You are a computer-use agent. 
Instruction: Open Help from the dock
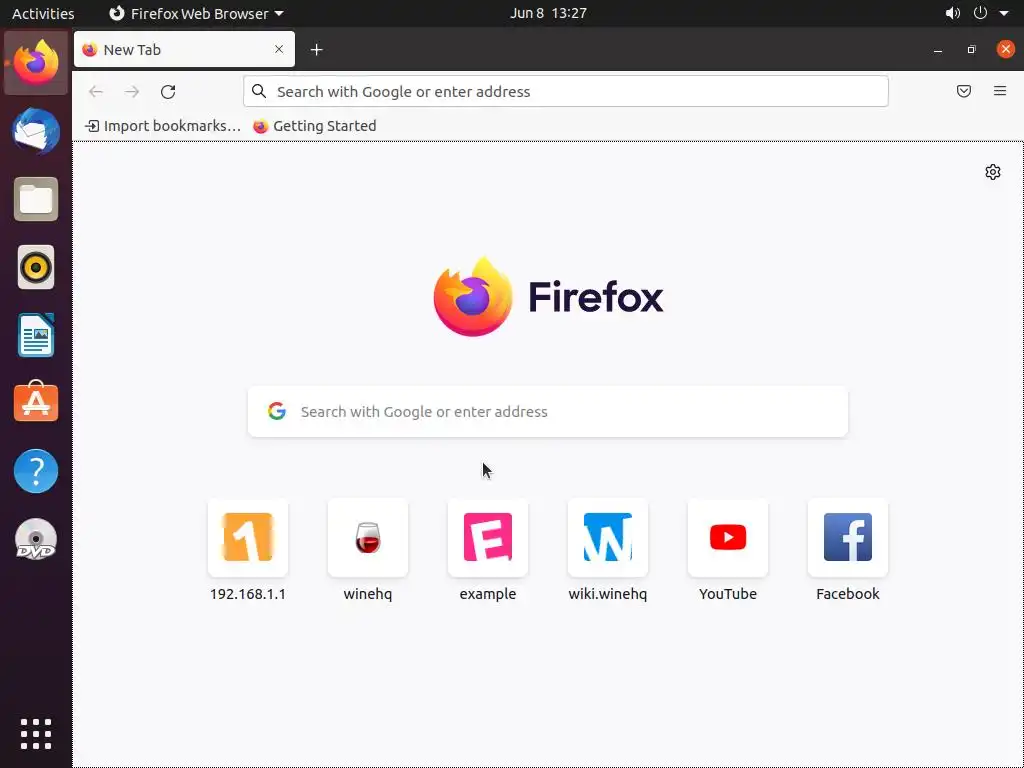36,470
